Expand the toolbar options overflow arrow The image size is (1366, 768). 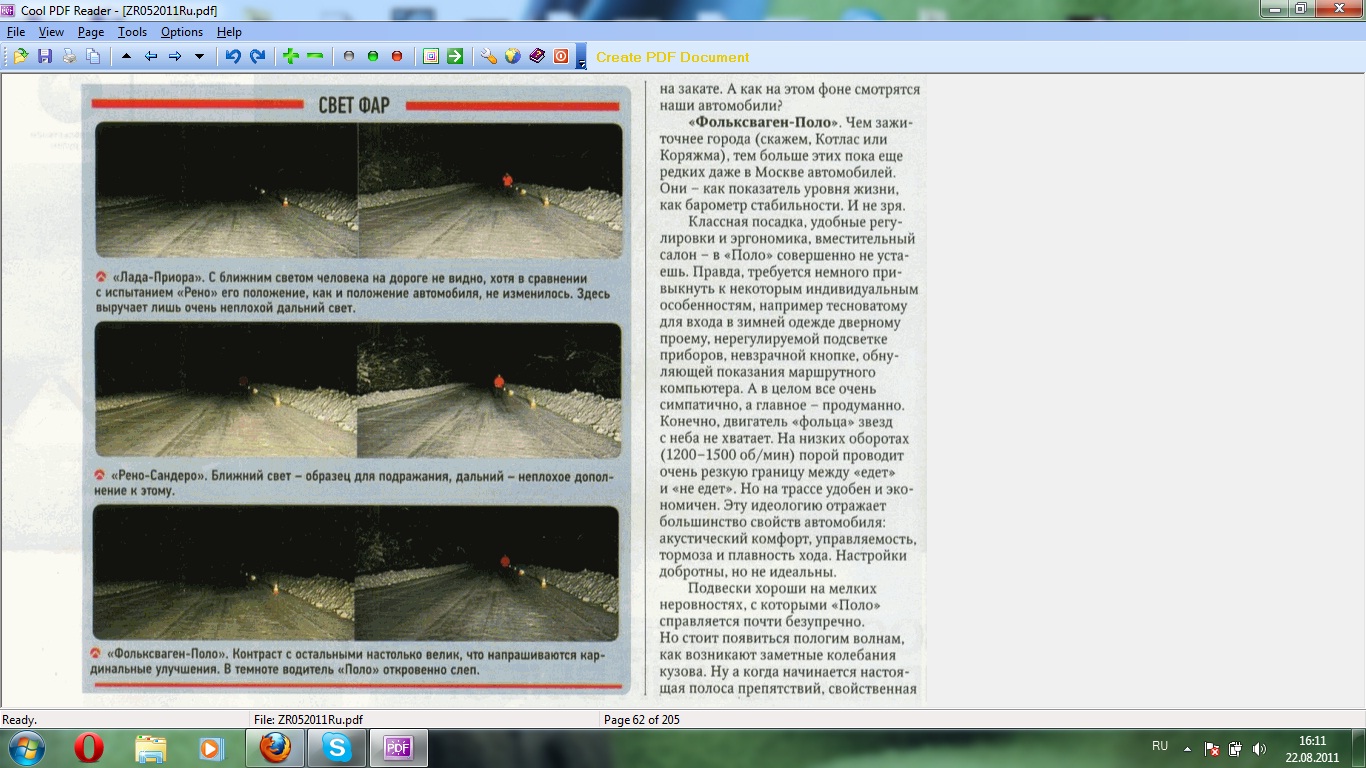click(582, 64)
